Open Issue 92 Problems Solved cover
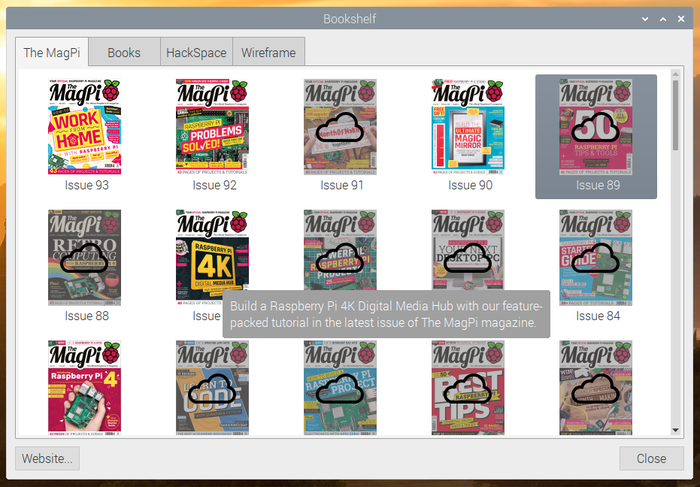This screenshot has width=700, height=487. [212, 127]
